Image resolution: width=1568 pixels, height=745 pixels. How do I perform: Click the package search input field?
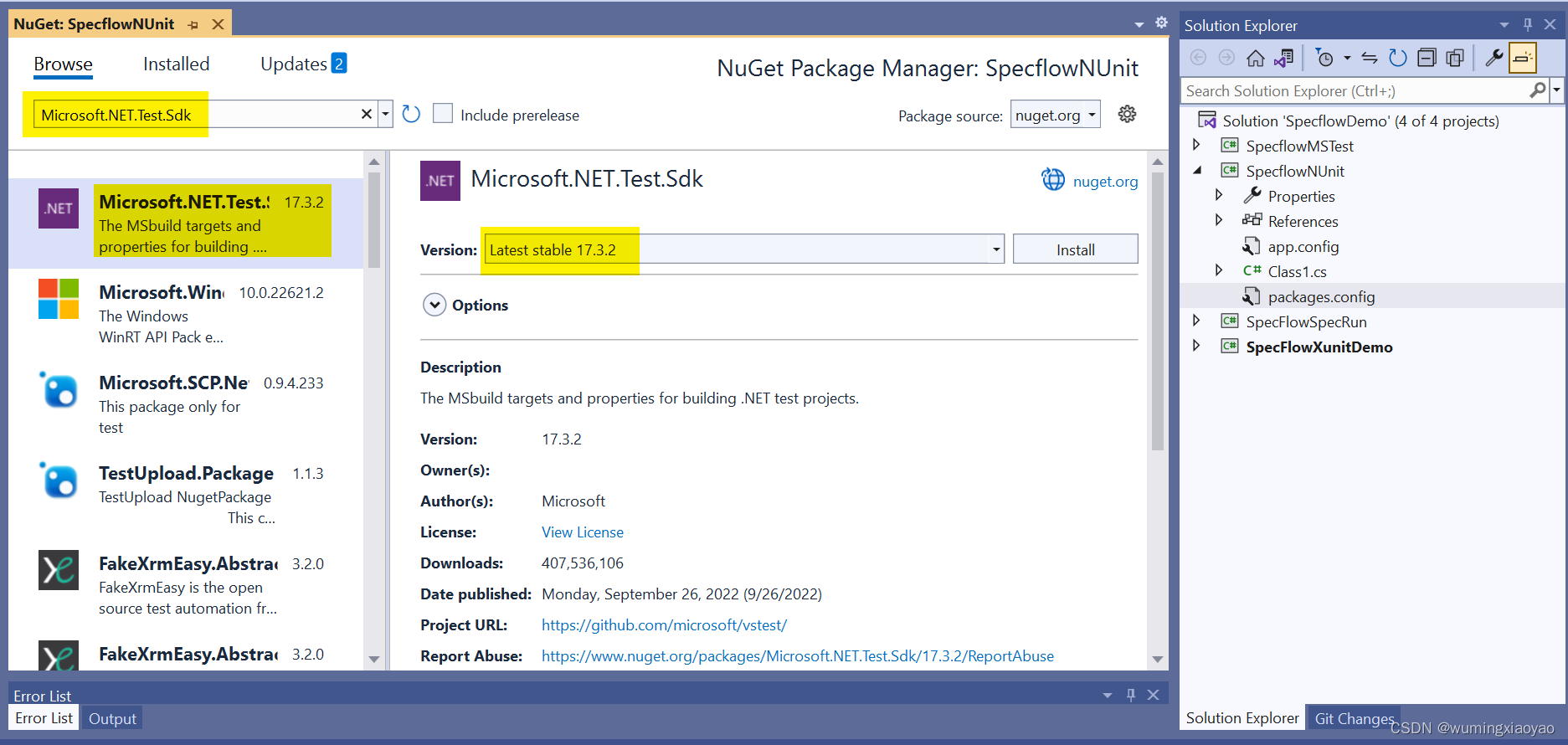(x=196, y=115)
